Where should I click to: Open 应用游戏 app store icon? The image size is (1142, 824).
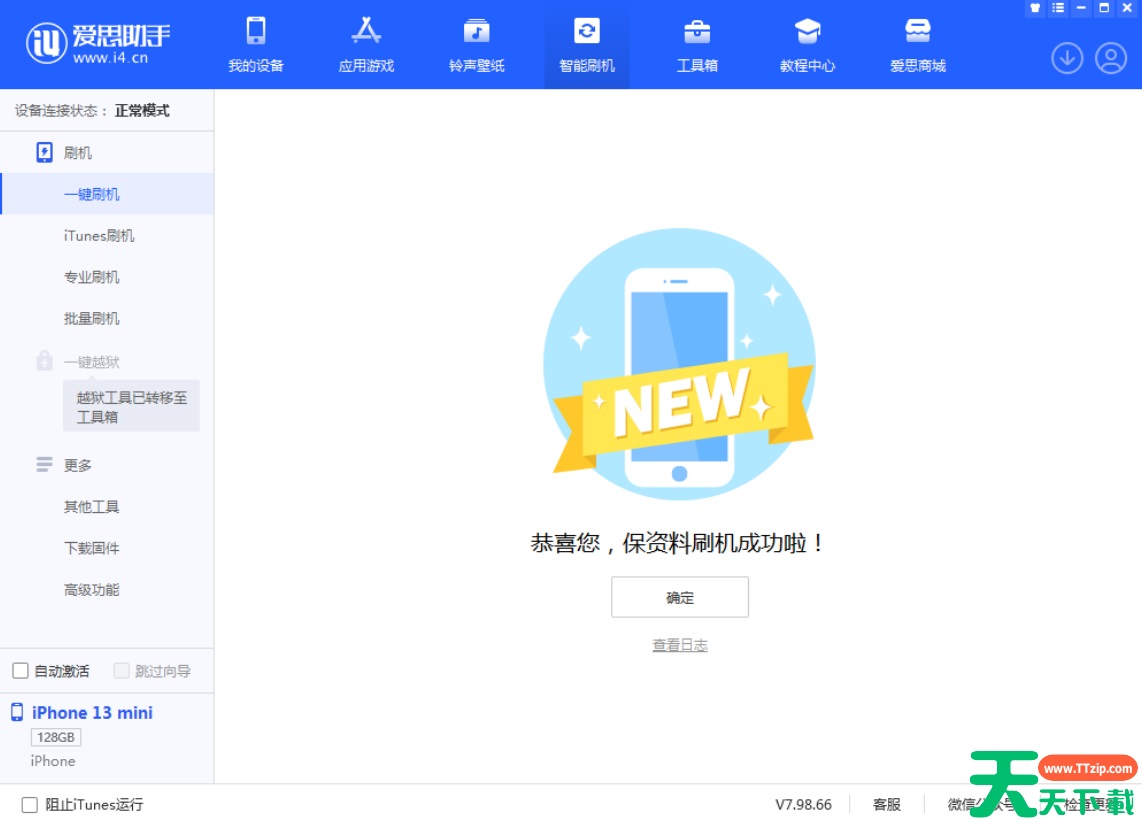tap(366, 32)
